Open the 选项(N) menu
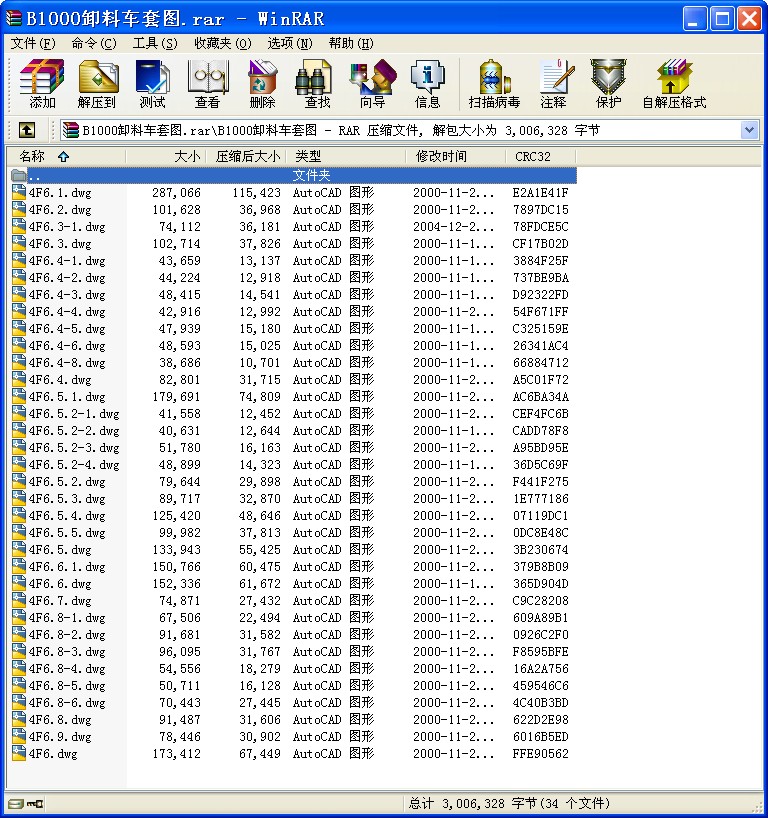The image size is (768, 818). coord(290,43)
